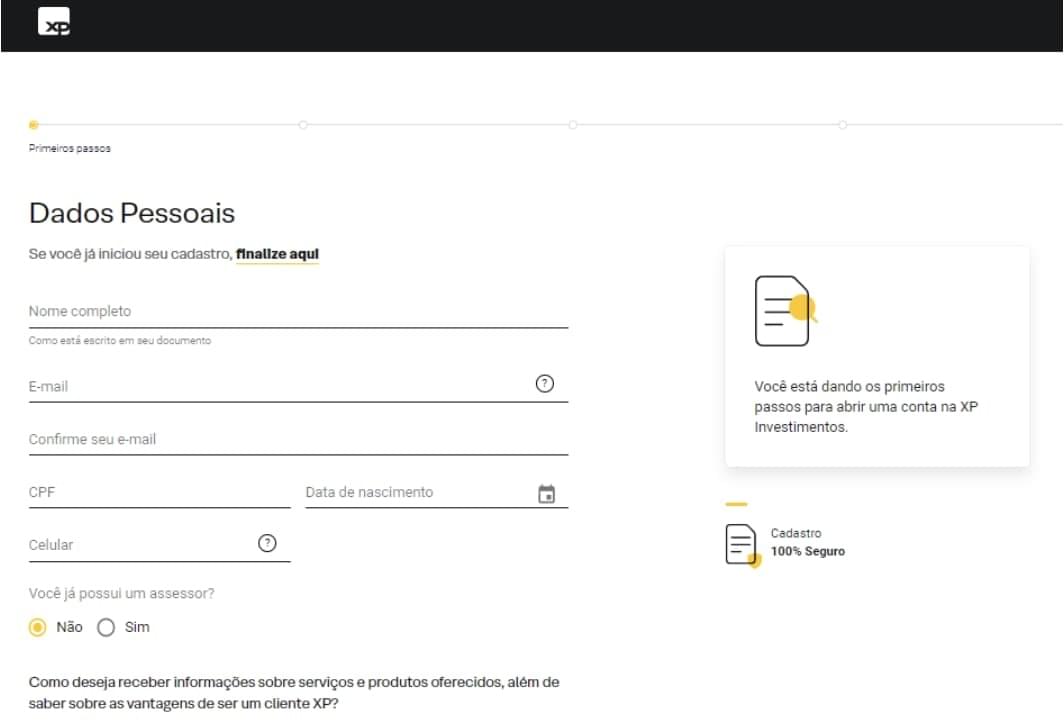Click the XP logo in header
This screenshot has height=726, width=1064.
coord(54,22)
